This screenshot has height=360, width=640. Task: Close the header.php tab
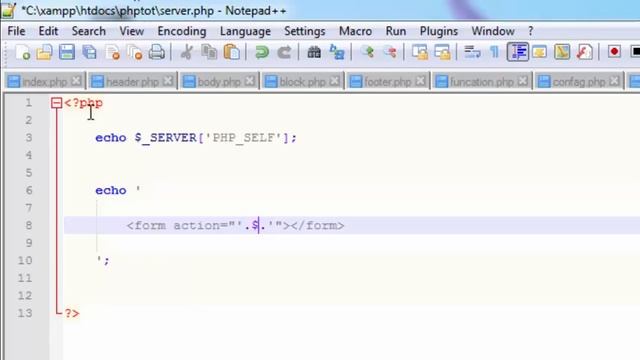168,81
